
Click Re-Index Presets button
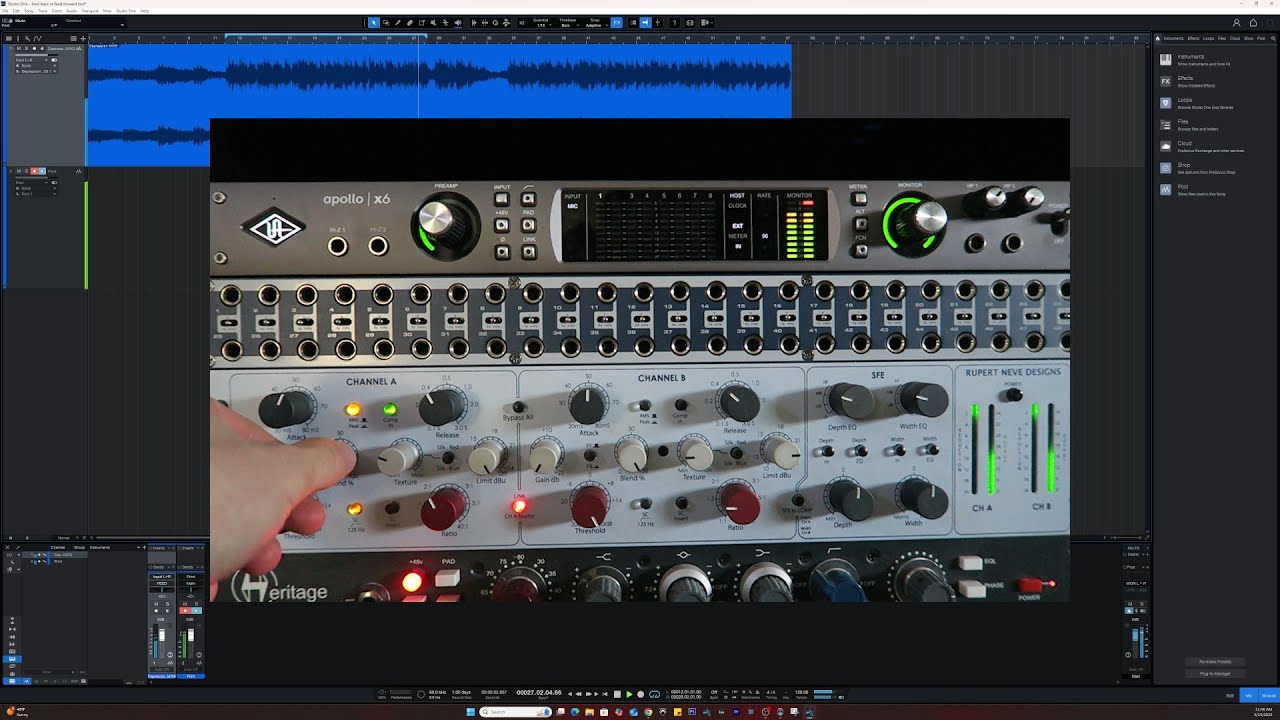tap(1215, 662)
